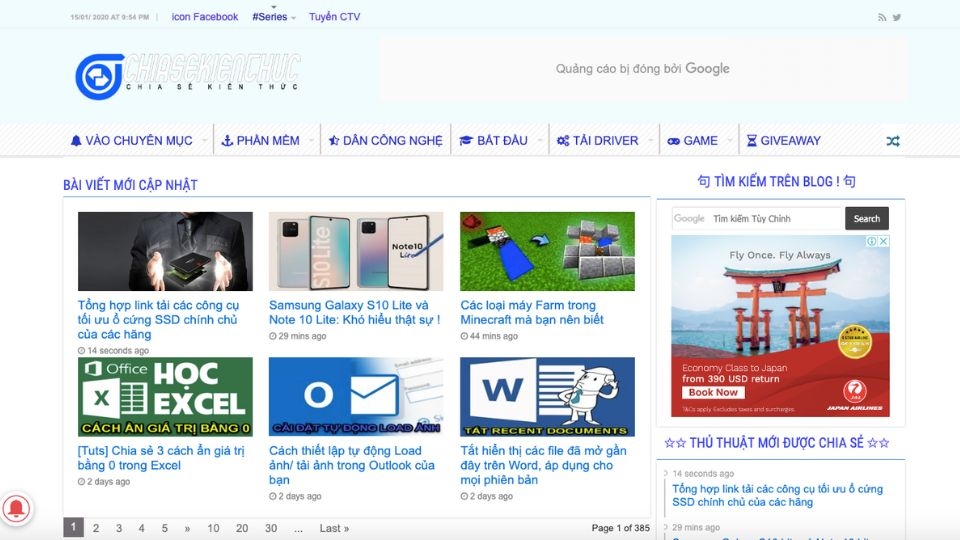The image size is (960, 540).
Task: Expand the #Series dropdown
Action: tap(293, 18)
